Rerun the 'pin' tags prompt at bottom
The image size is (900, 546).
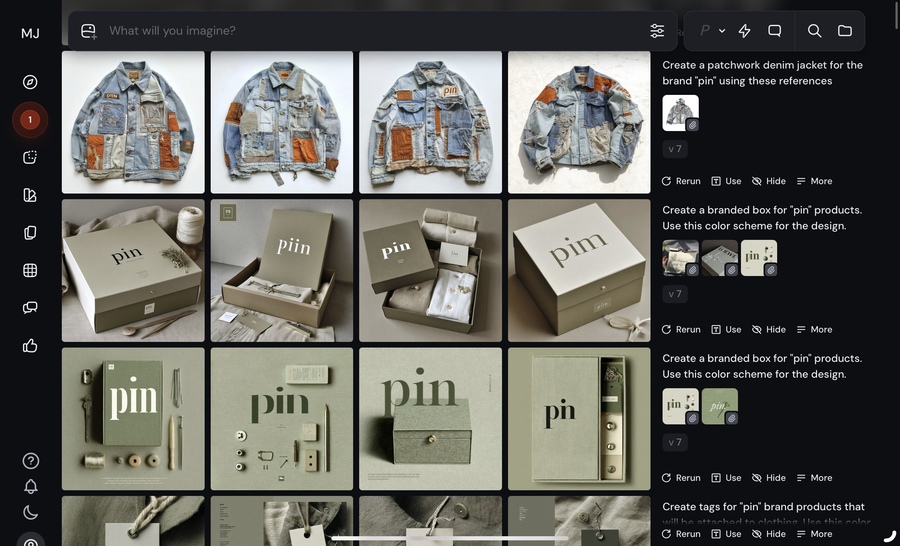pyautogui.click(x=681, y=534)
